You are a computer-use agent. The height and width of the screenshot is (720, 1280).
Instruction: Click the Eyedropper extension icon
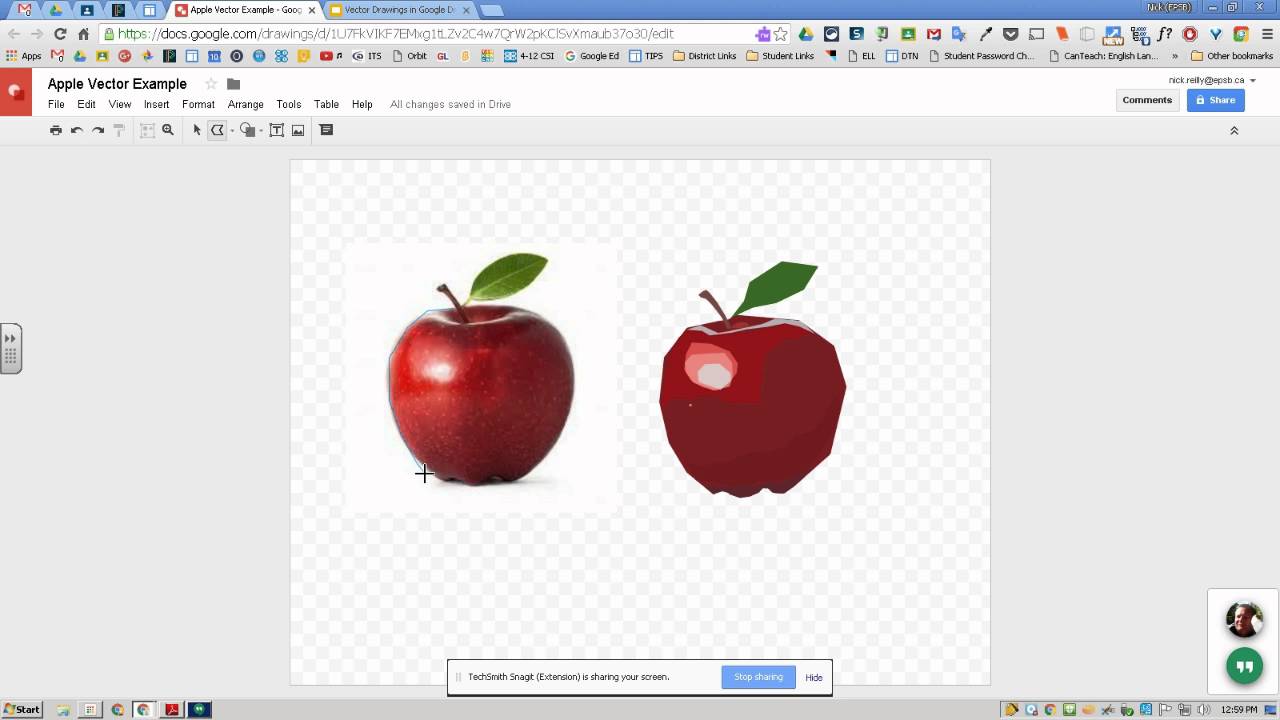(x=985, y=34)
